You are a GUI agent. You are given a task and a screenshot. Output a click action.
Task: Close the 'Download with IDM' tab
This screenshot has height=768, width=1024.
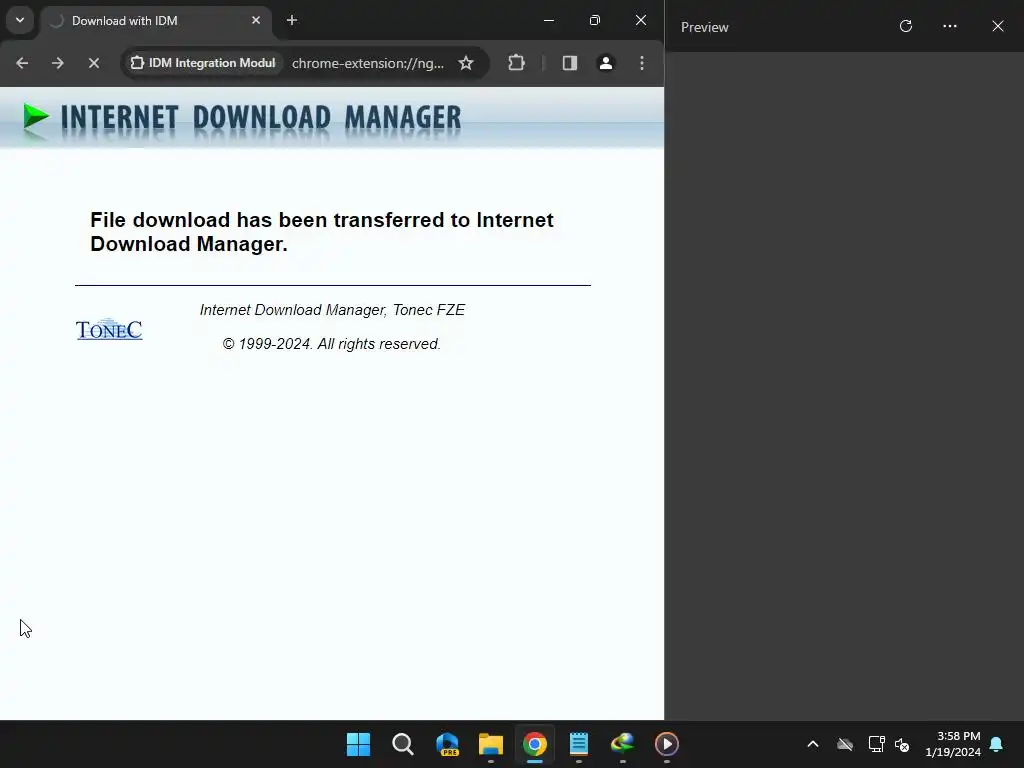pos(256,20)
